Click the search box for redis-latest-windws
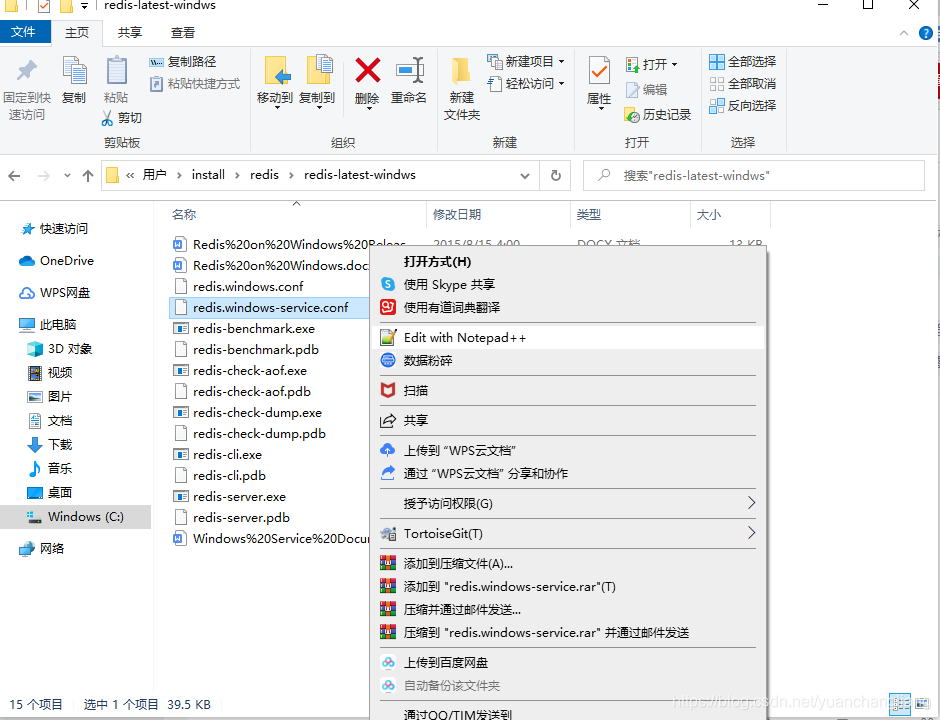This screenshot has width=940, height=720. click(754, 176)
